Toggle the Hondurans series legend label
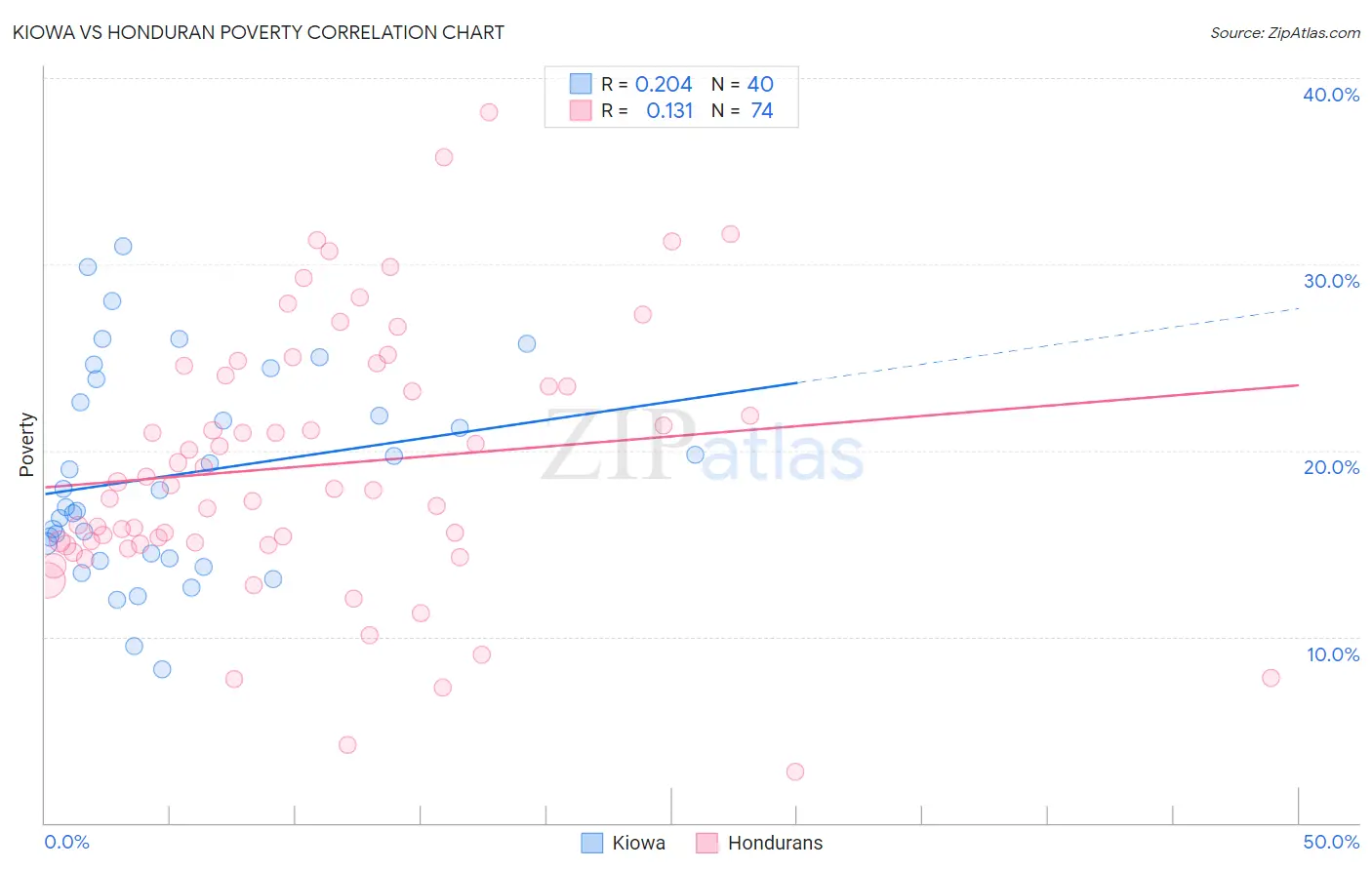 775,843
